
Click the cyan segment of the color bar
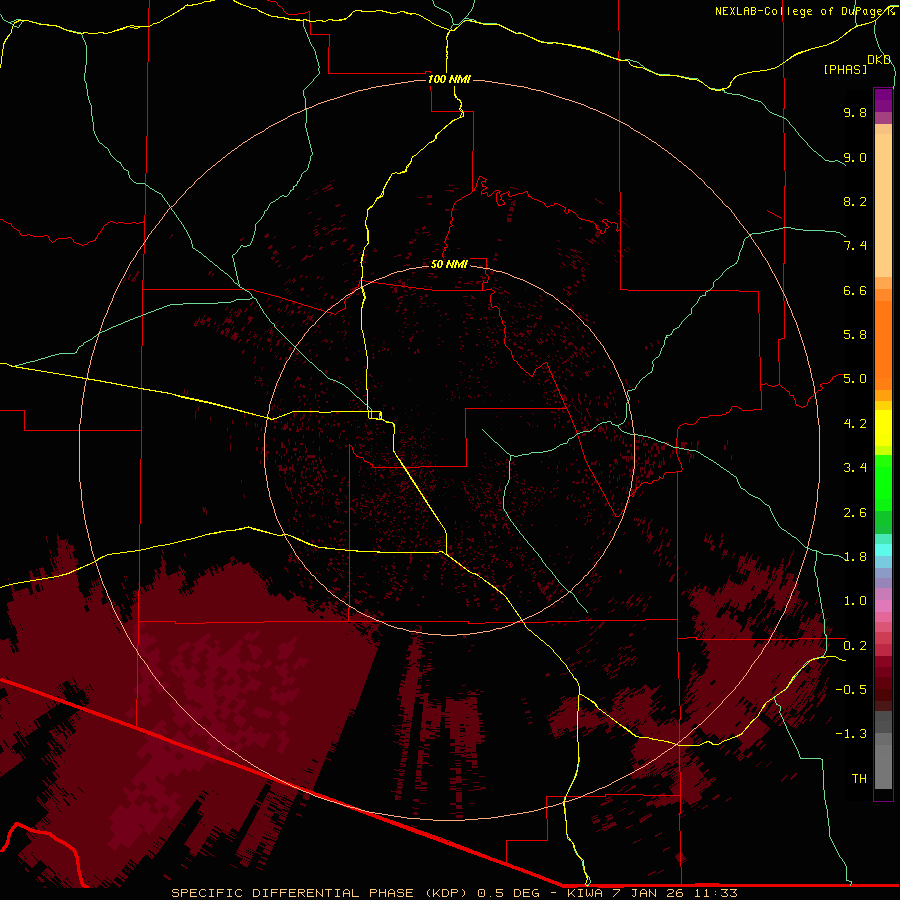click(x=883, y=550)
